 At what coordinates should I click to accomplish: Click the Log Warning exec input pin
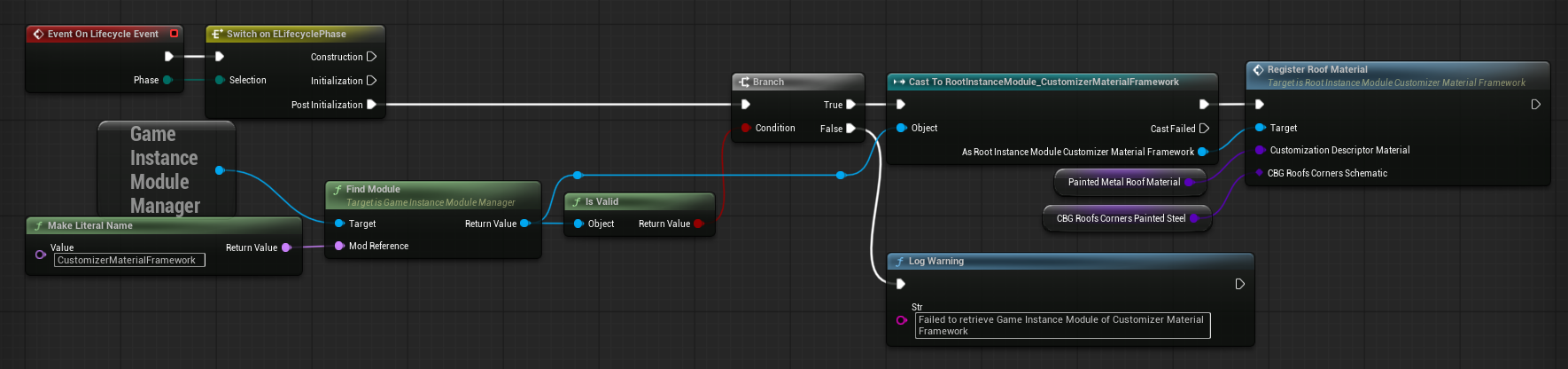tap(901, 284)
